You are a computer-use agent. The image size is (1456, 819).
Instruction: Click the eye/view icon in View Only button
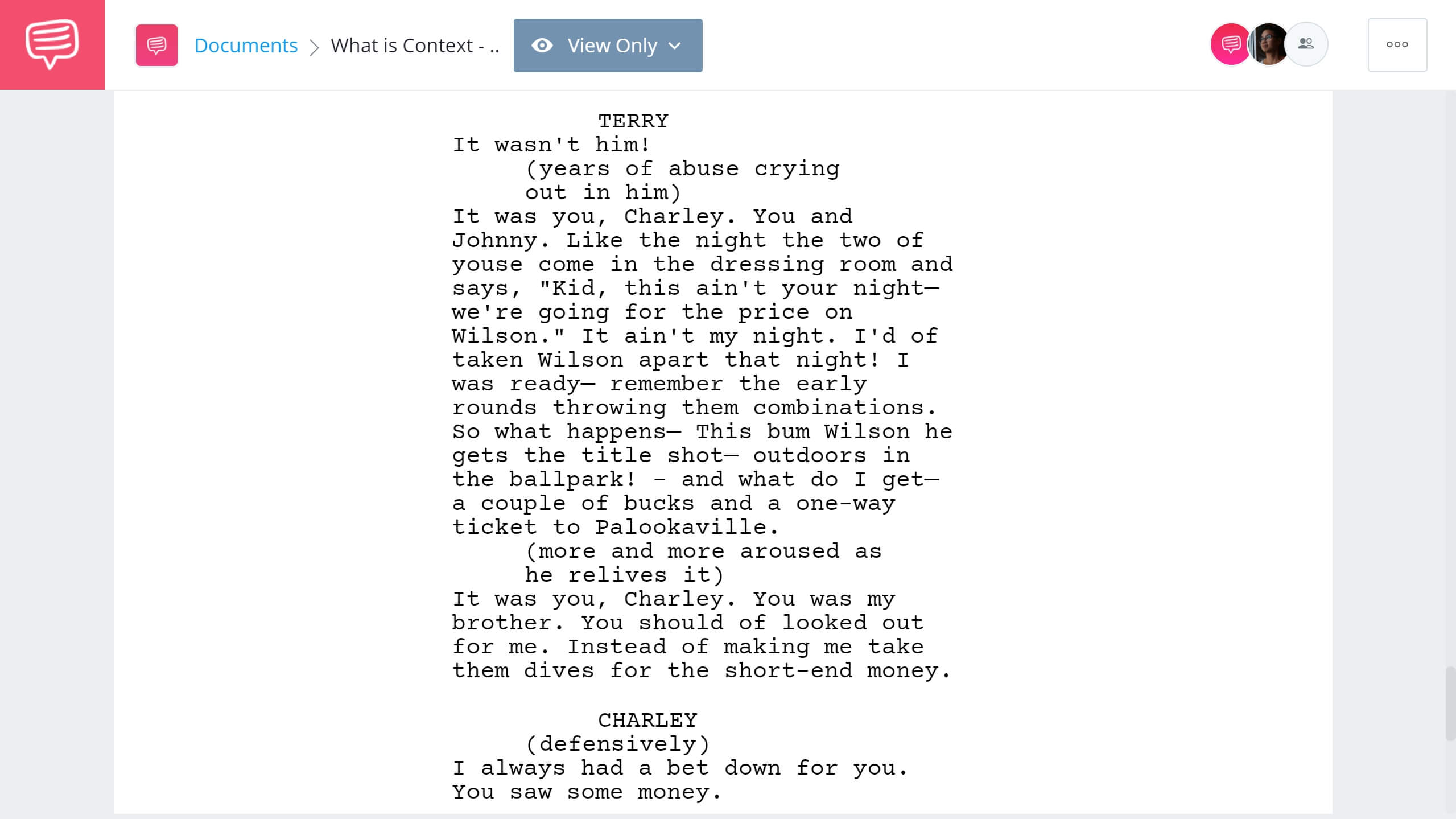tap(541, 44)
